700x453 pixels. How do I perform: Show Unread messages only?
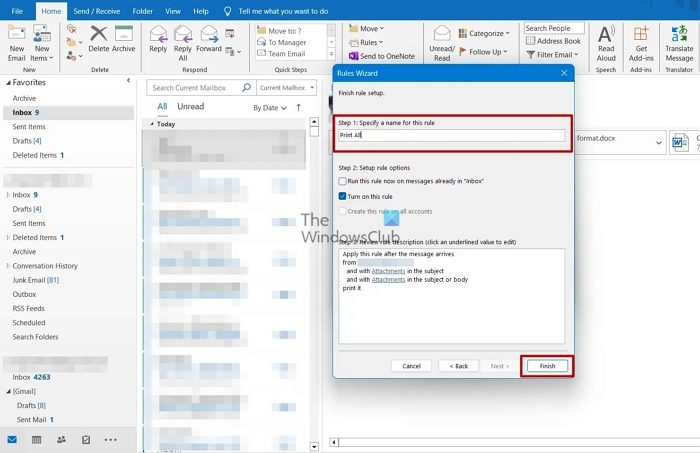click(x=191, y=107)
